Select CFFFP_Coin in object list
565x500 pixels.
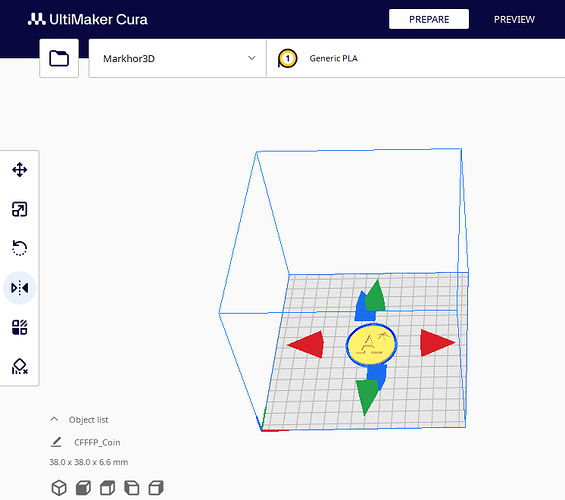coord(97,442)
